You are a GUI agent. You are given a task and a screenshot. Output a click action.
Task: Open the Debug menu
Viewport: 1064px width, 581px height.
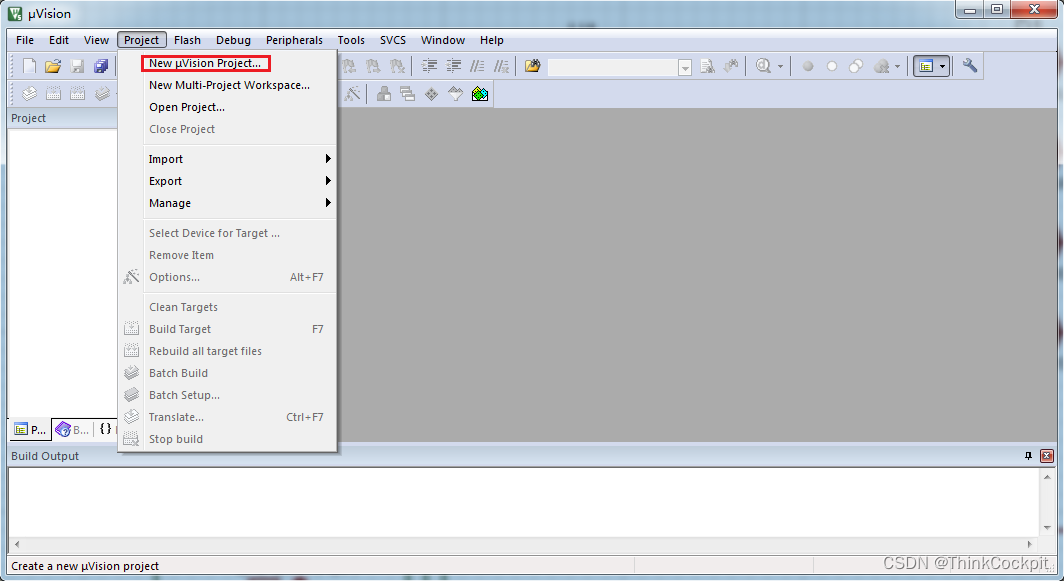pos(233,40)
